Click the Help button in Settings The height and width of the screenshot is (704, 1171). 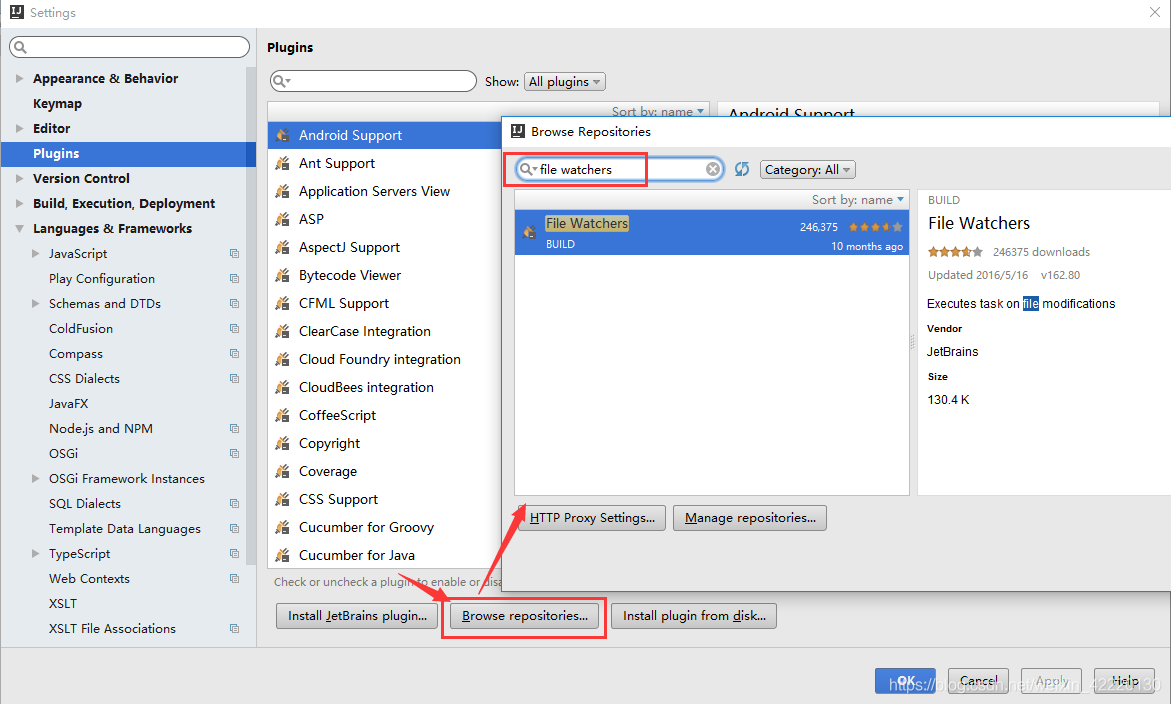point(1124,681)
